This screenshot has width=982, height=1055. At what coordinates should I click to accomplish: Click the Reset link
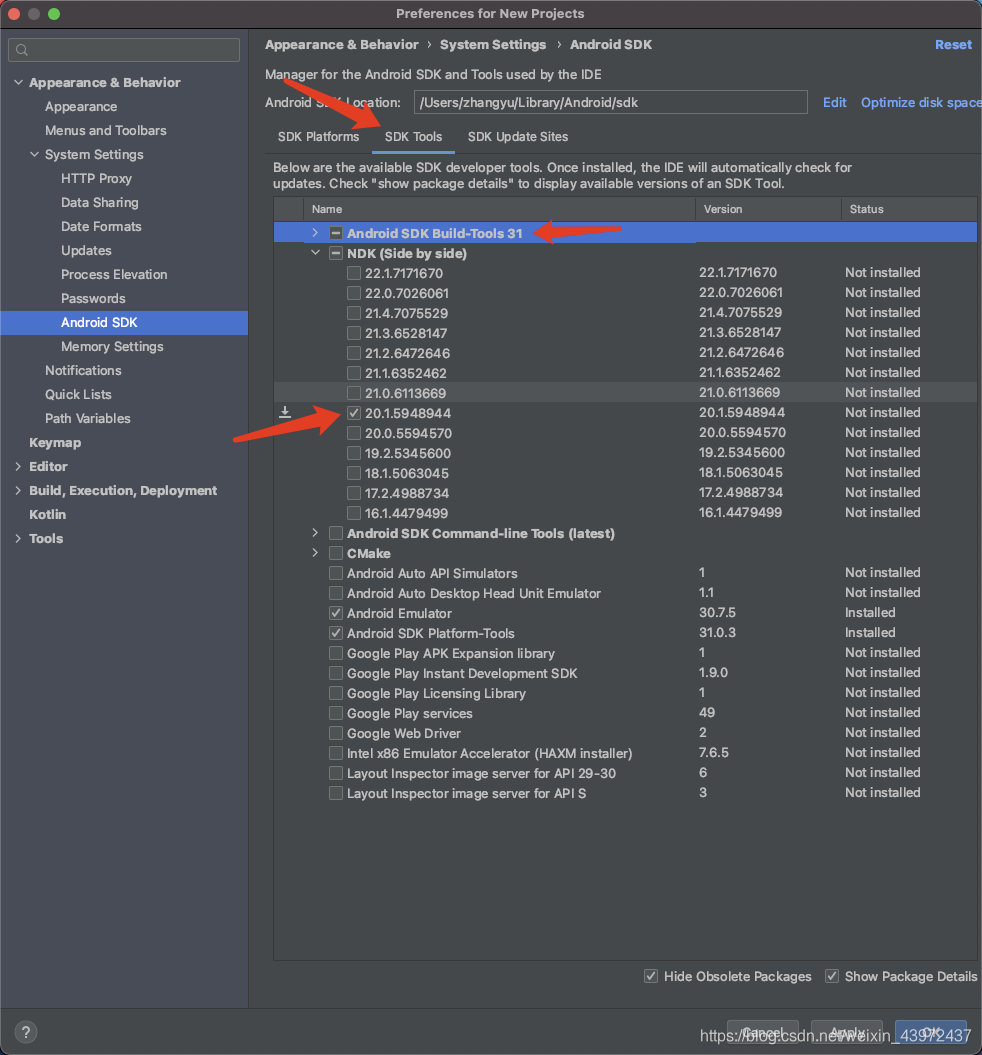[953, 44]
